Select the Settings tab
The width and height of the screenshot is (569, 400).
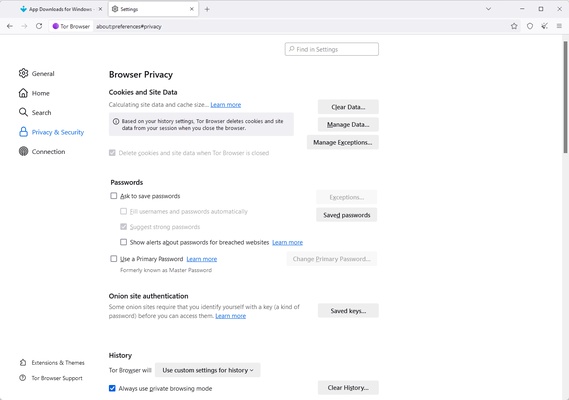(153, 9)
